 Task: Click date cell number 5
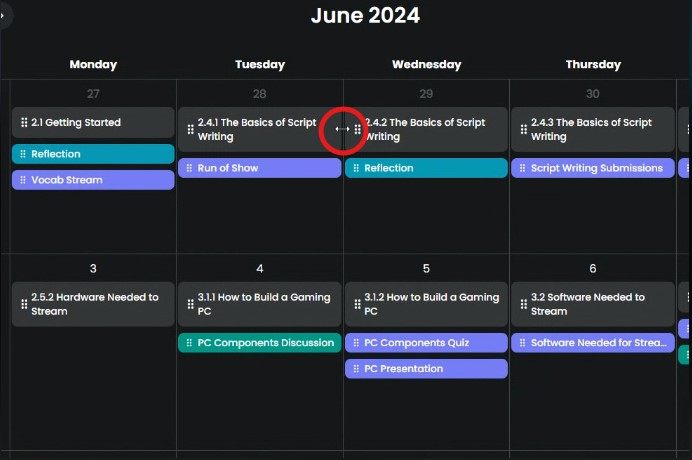point(426,268)
